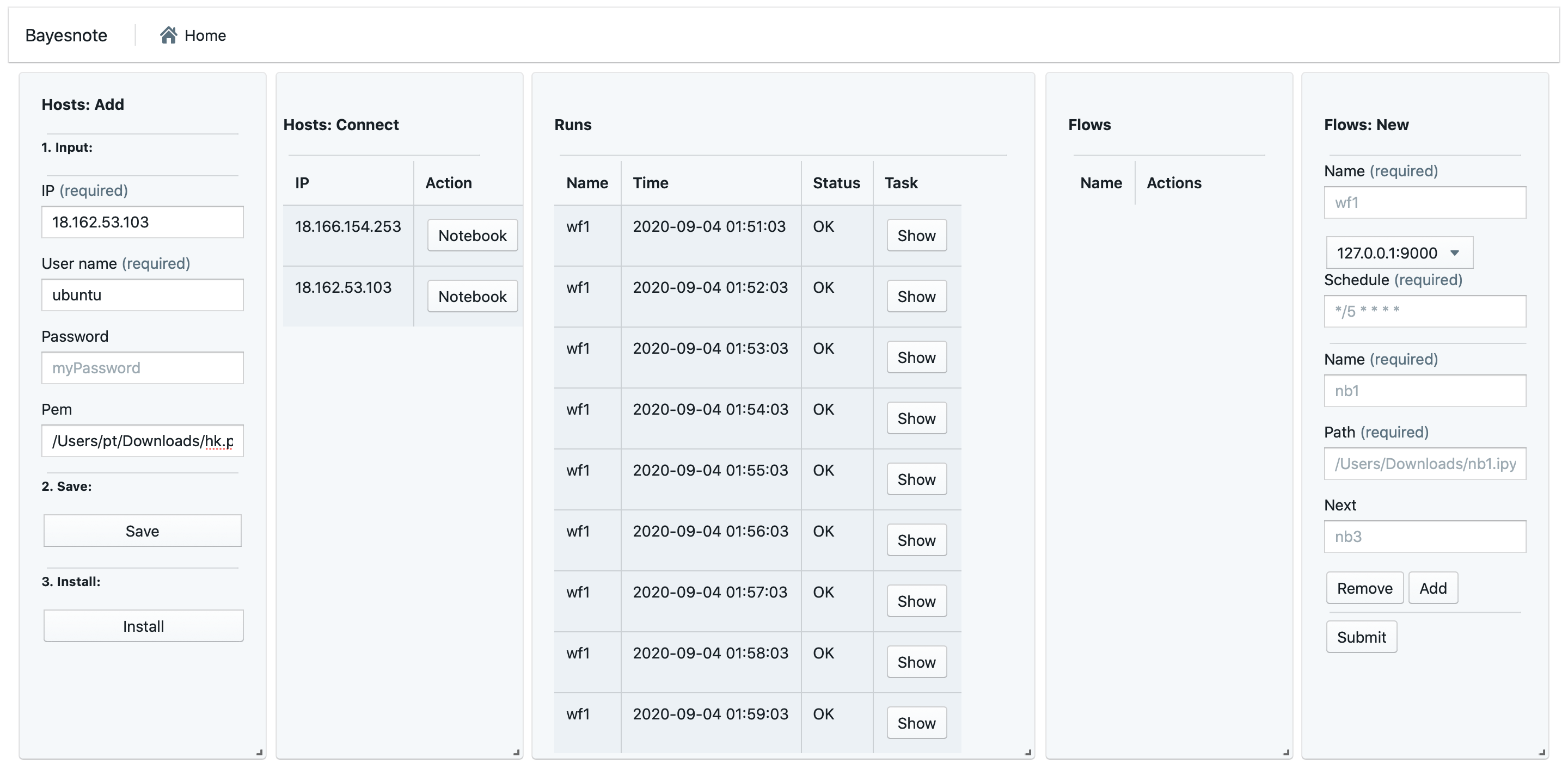The width and height of the screenshot is (1568, 776).
Task: Click Add in Flows: New
Action: coord(1433,589)
